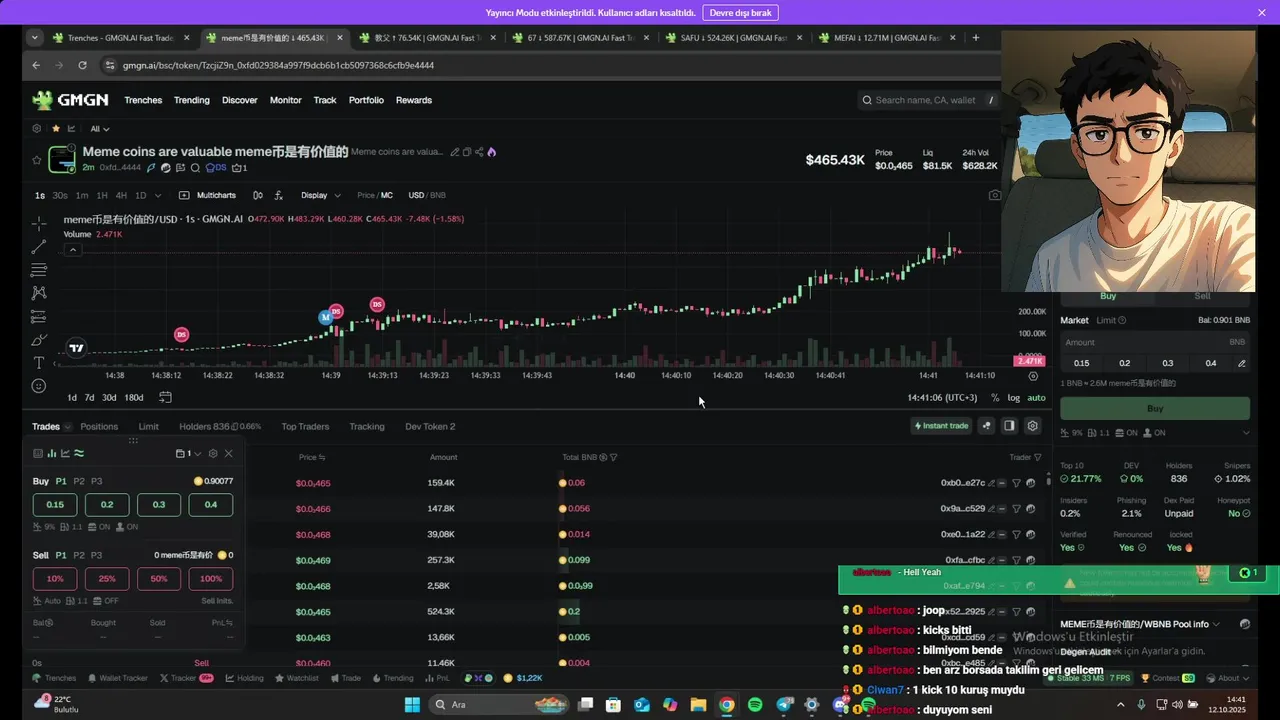Open the Fibonacci retracement tool

tap(38, 270)
